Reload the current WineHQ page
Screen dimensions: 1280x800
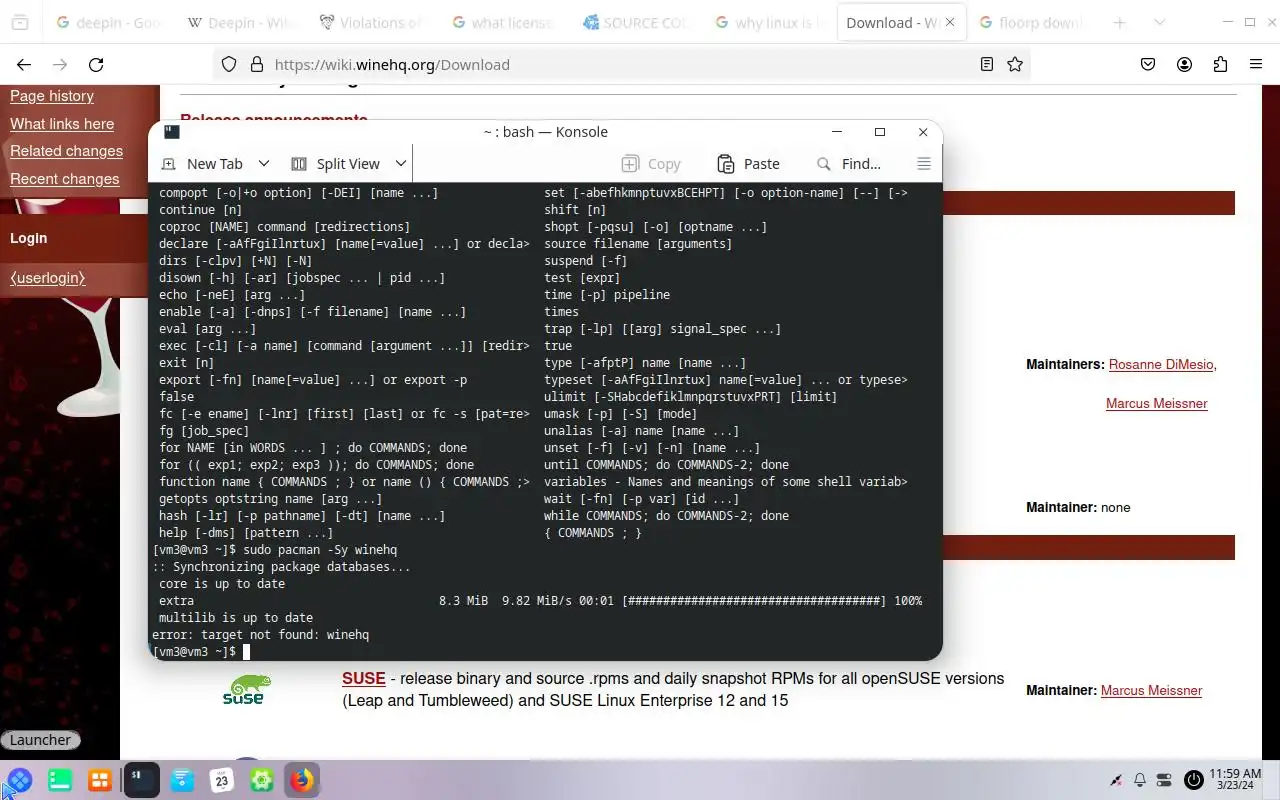(96, 64)
